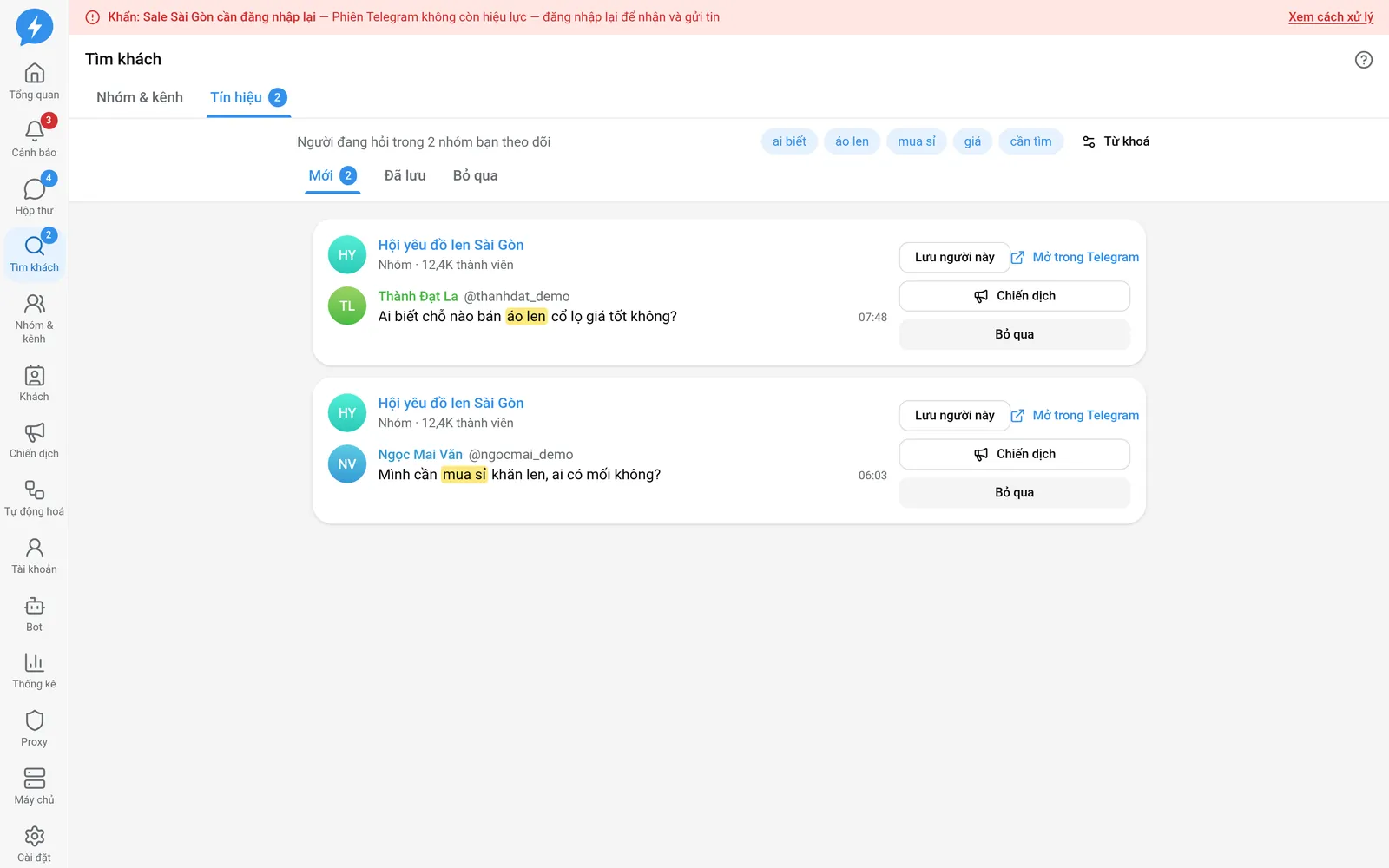This screenshot has width=1389, height=868.
Task: Click TL avatar of Thành Đạt La
Action: point(347,306)
